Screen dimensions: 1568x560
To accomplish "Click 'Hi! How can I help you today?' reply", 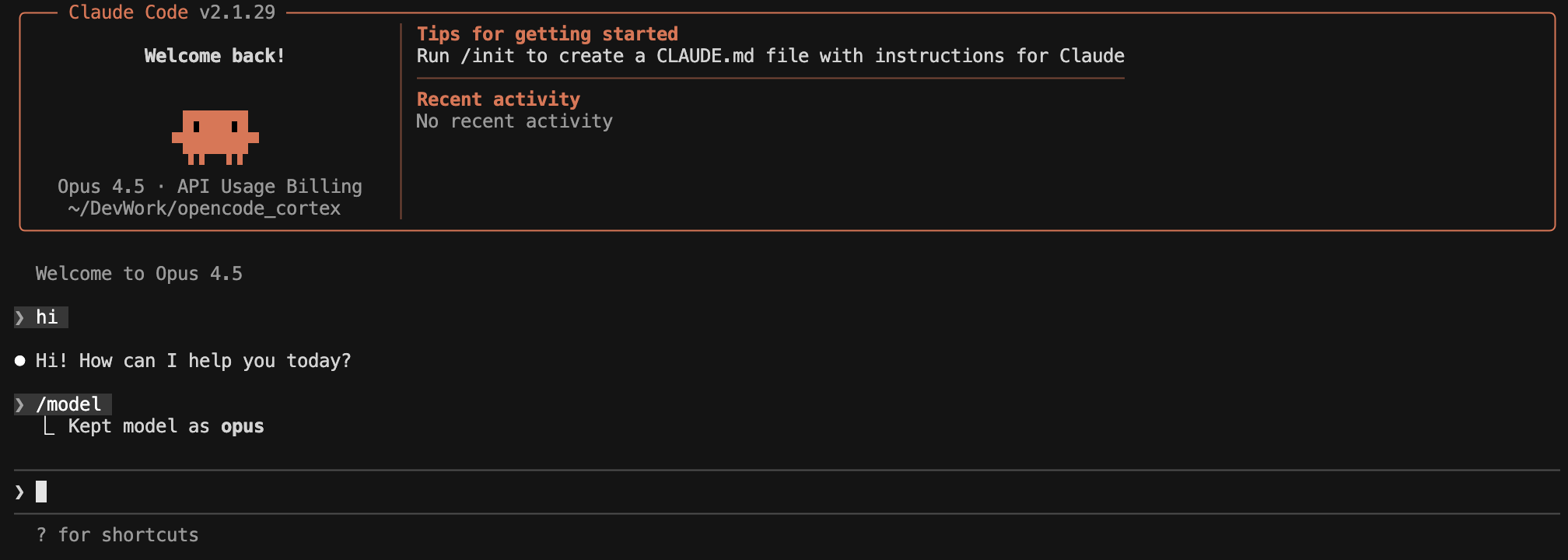I will 194,361.
